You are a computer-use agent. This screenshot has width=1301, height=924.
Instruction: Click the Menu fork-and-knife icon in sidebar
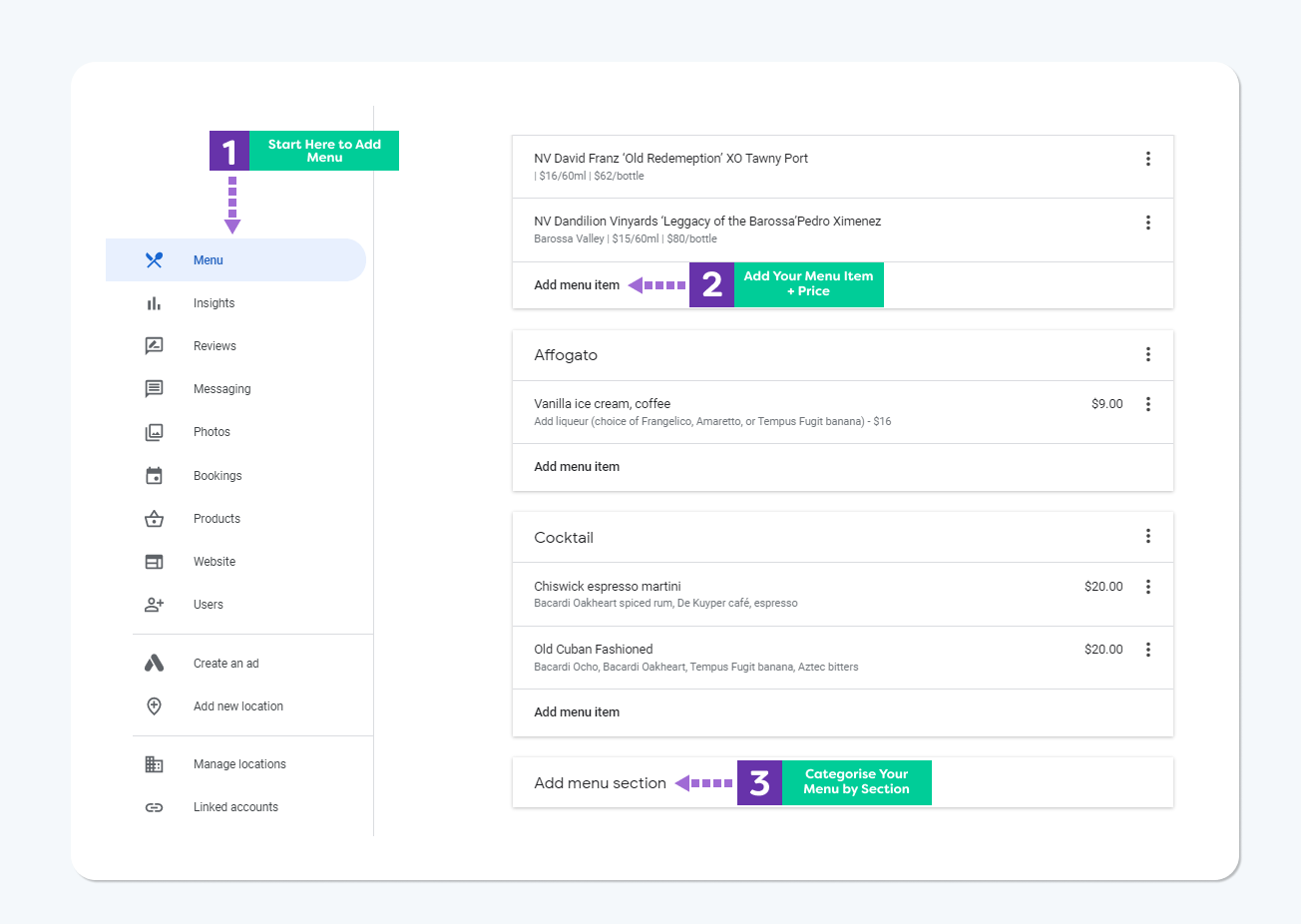154,260
